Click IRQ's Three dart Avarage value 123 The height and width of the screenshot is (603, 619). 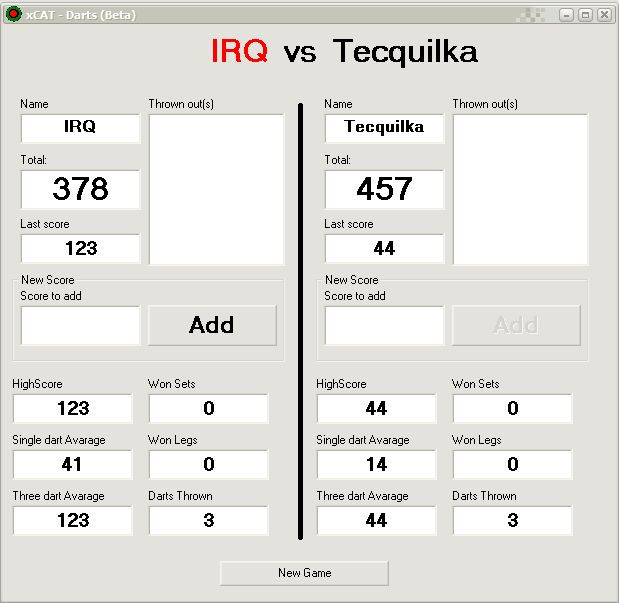(x=73, y=520)
